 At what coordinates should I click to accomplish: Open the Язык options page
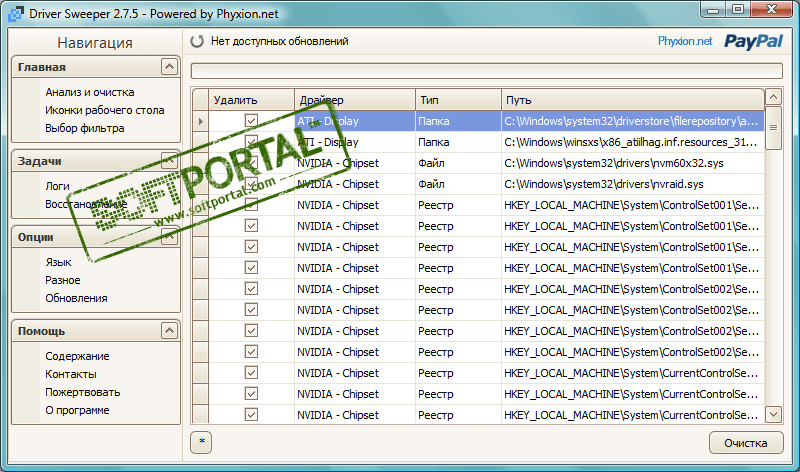coord(58,262)
